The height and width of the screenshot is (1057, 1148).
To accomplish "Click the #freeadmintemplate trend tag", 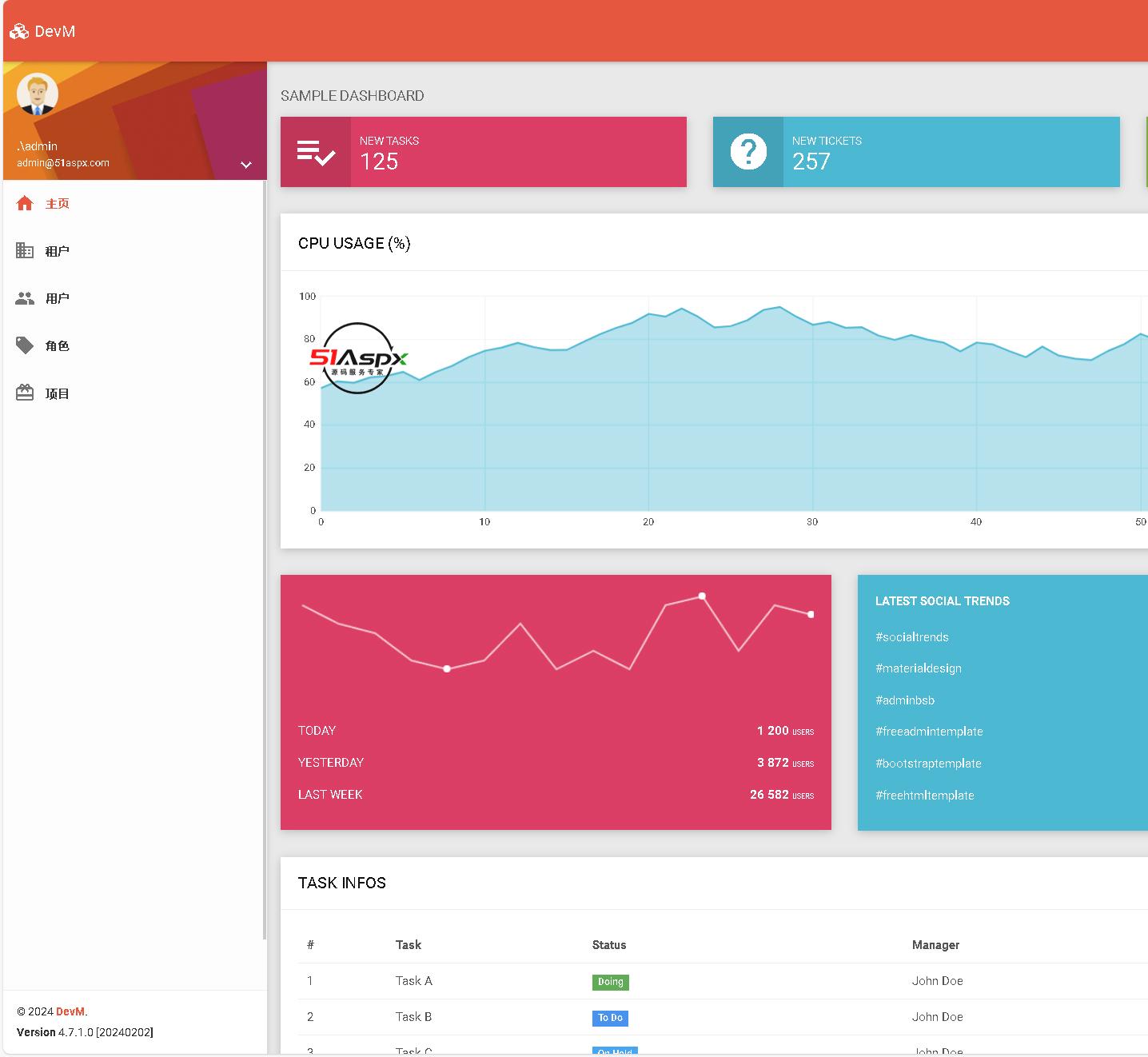I will point(929,732).
